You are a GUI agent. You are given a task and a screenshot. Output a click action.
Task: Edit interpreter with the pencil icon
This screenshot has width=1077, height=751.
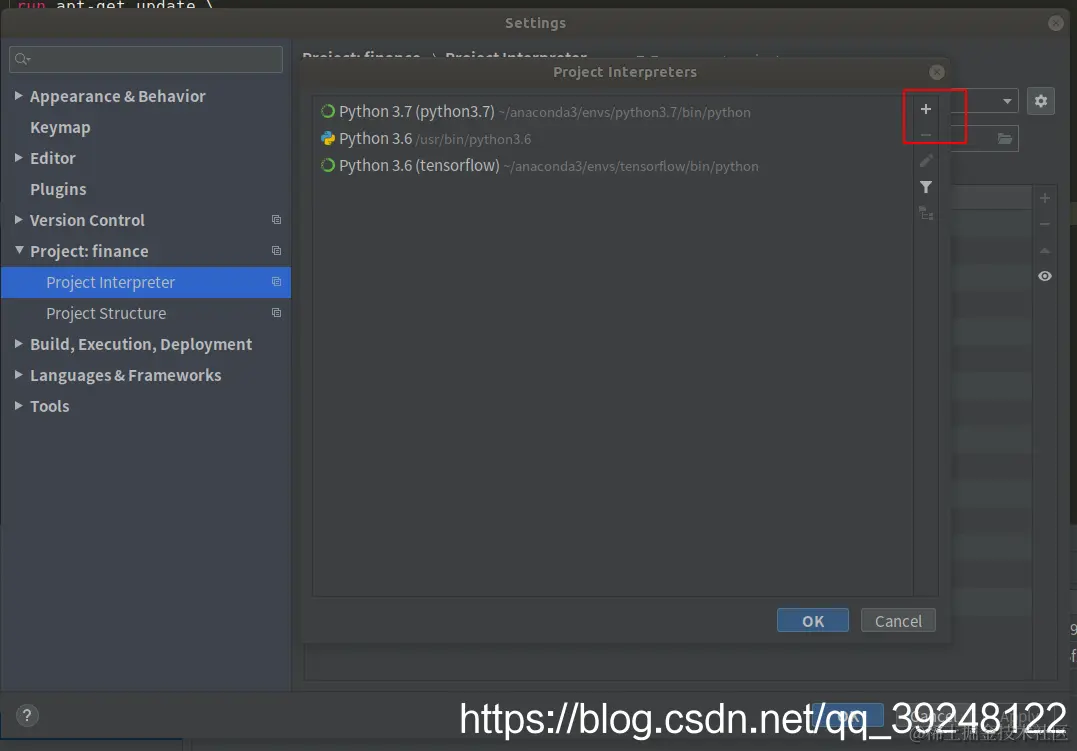(x=926, y=161)
